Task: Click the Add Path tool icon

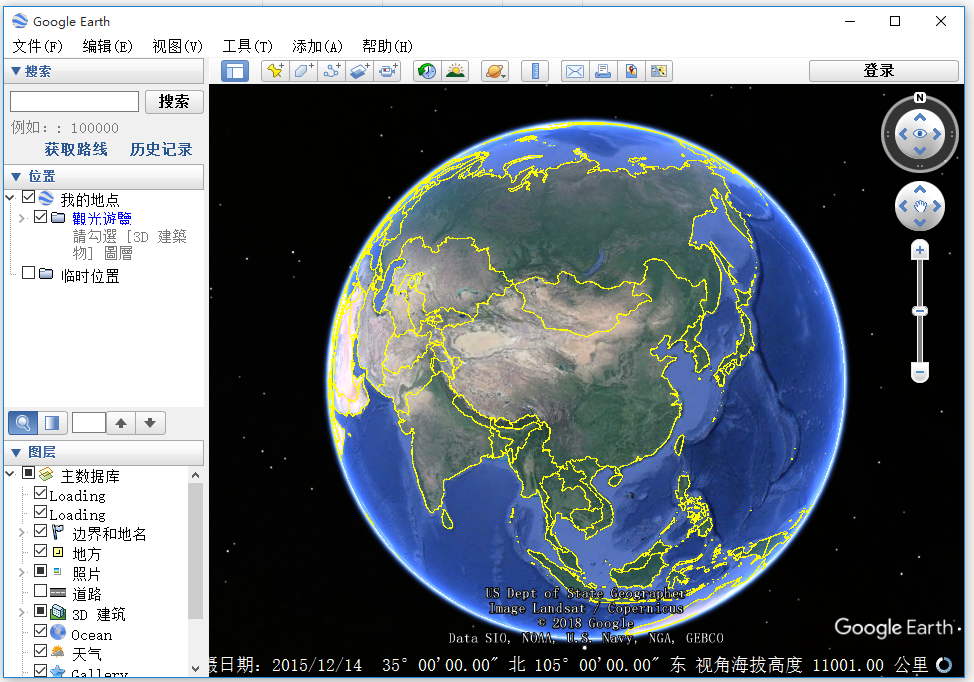Action: click(332, 71)
